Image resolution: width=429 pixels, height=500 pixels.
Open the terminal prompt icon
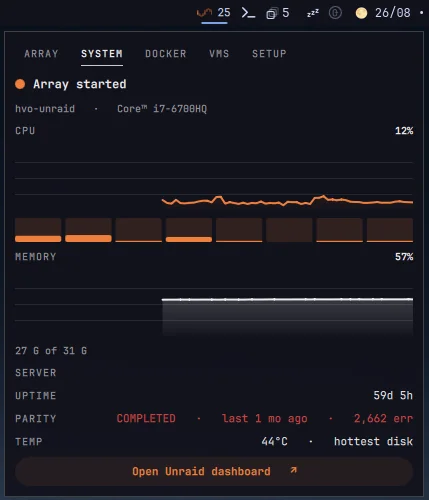[x=248, y=13]
